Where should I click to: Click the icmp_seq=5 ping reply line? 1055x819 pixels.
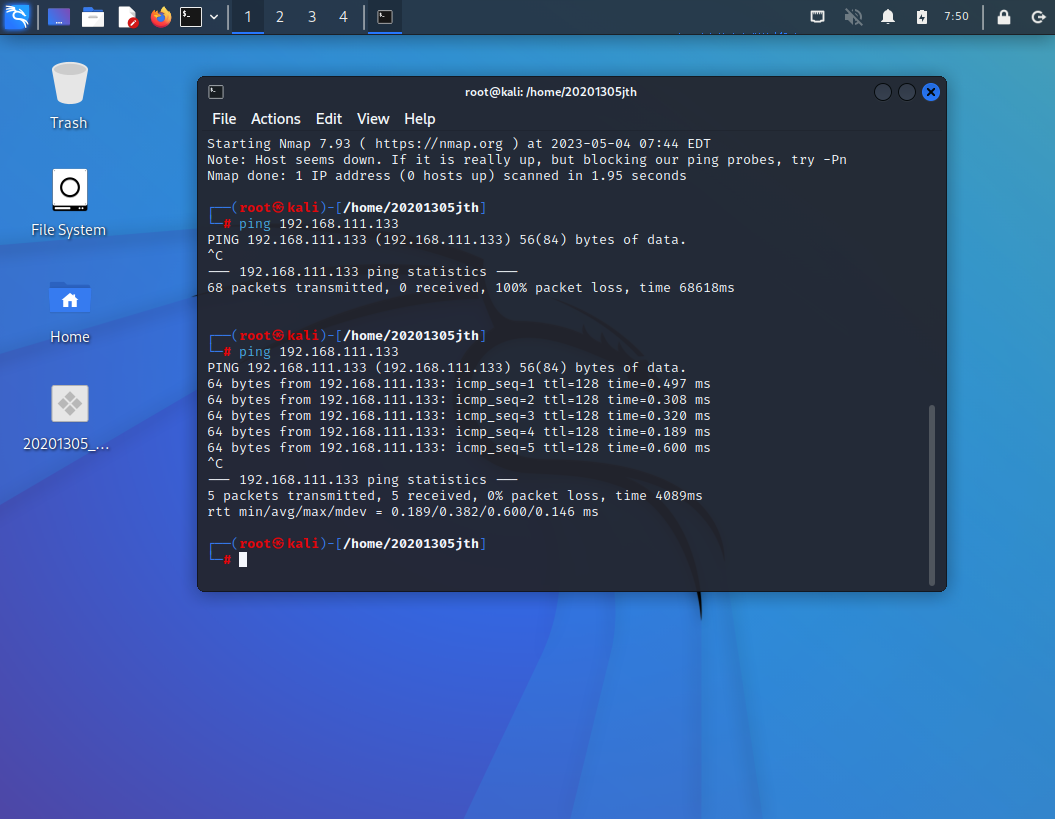(459, 448)
